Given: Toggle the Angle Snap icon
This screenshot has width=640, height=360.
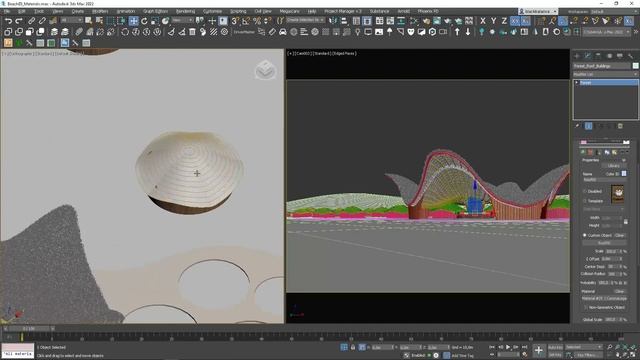Looking at the screenshot, I should coord(246,21).
